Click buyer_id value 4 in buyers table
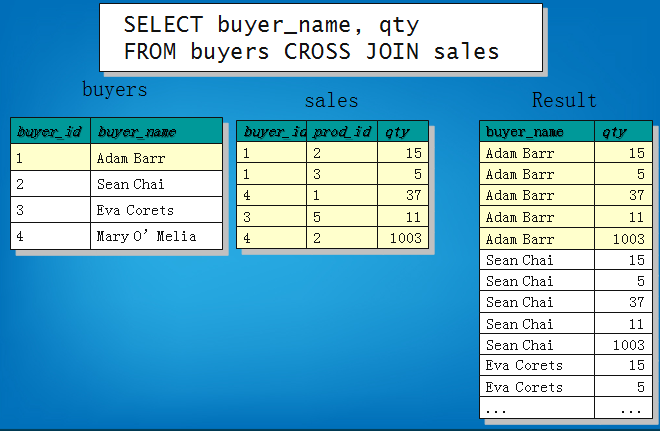 click(x=50, y=237)
